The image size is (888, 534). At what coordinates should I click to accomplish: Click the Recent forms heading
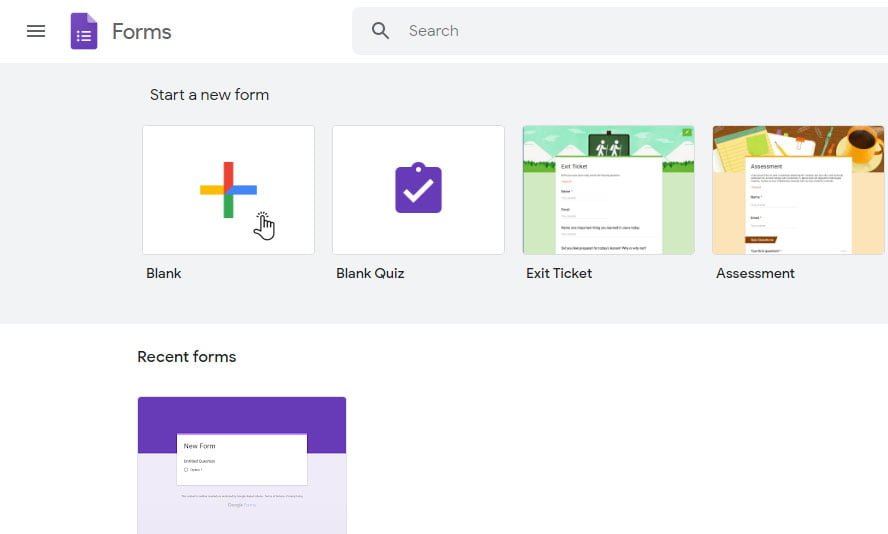[186, 357]
